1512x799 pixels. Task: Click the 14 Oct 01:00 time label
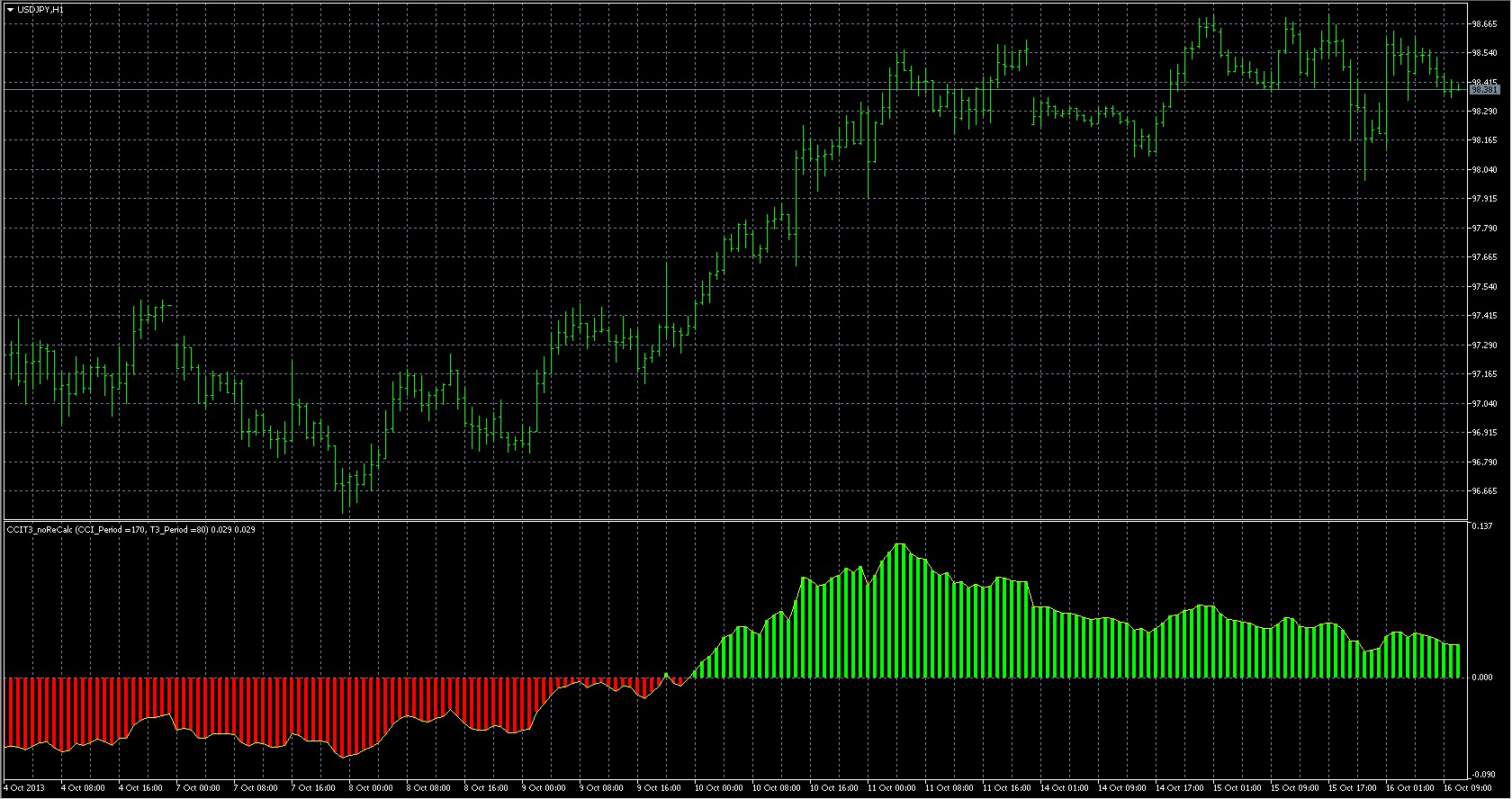click(1064, 788)
